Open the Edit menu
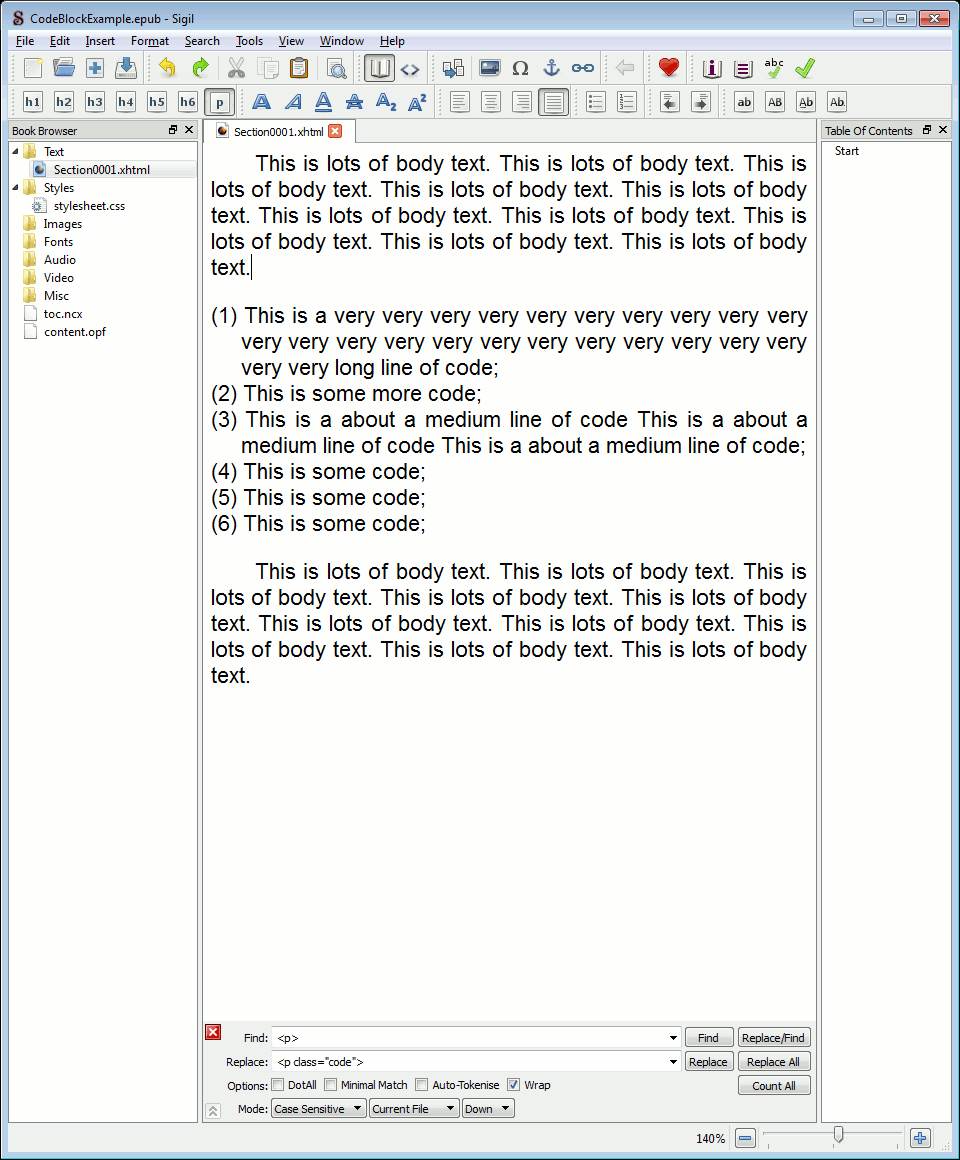Image resolution: width=960 pixels, height=1160 pixels. (60, 41)
